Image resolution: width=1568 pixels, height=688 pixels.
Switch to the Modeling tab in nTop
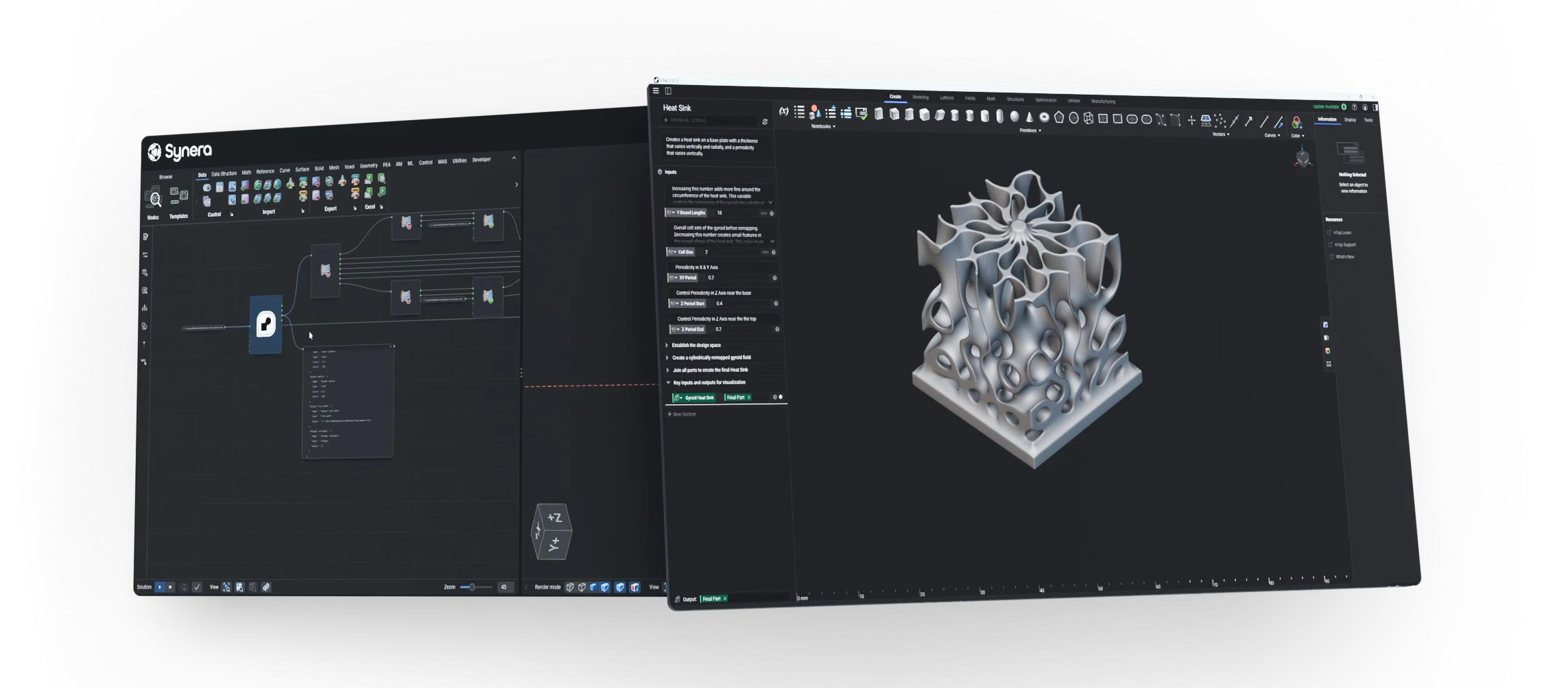point(920,97)
